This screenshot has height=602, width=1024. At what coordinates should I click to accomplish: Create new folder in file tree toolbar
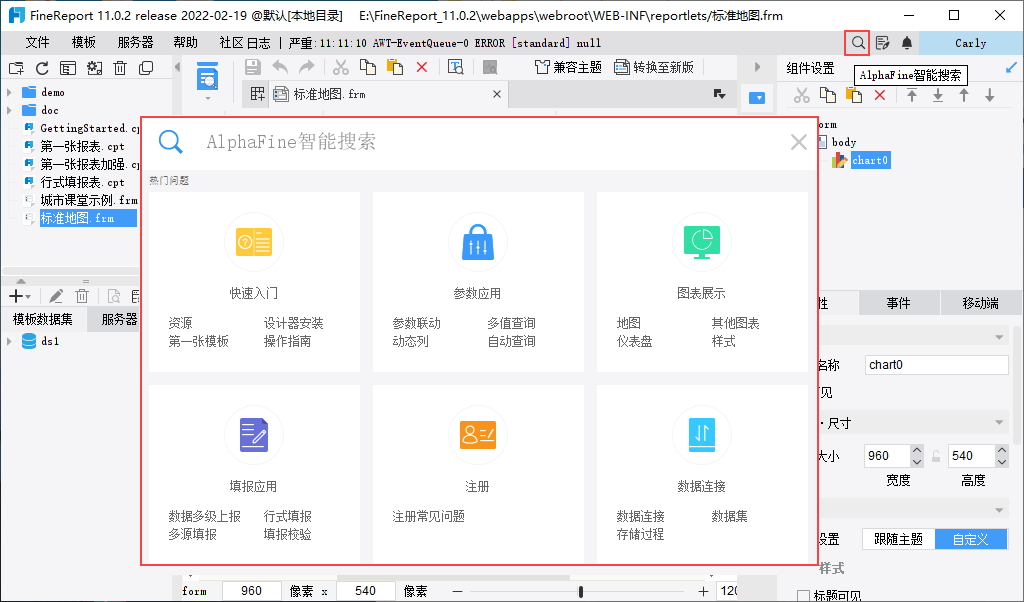(16, 68)
